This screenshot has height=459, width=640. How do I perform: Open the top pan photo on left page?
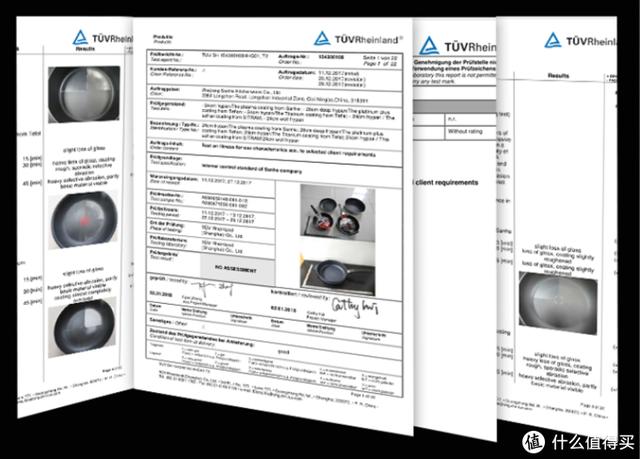click(x=84, y=94)
